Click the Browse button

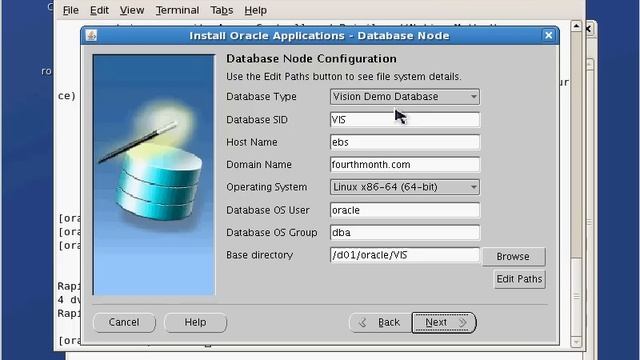513,256
